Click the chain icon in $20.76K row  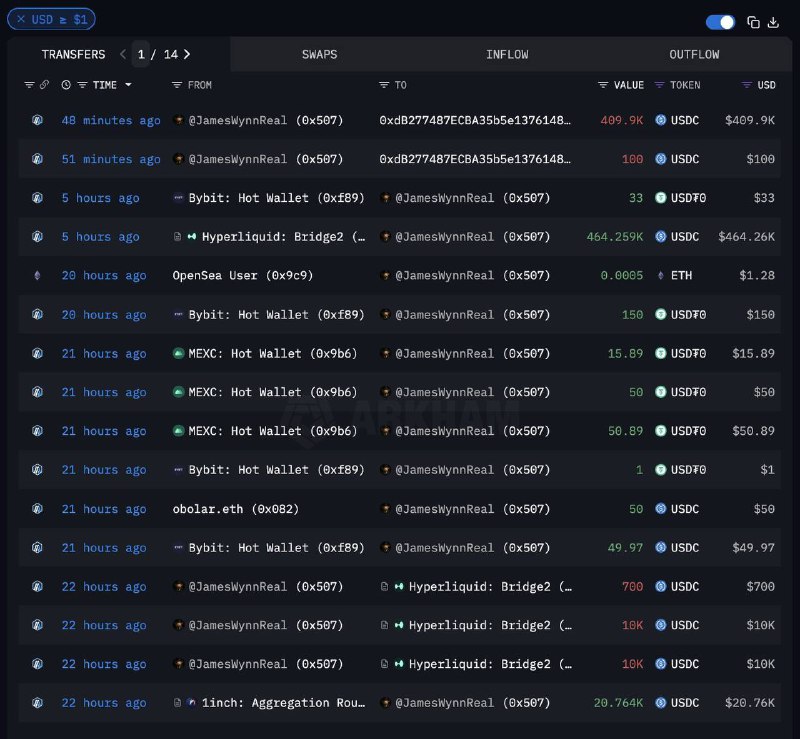[x=37, y=703]
